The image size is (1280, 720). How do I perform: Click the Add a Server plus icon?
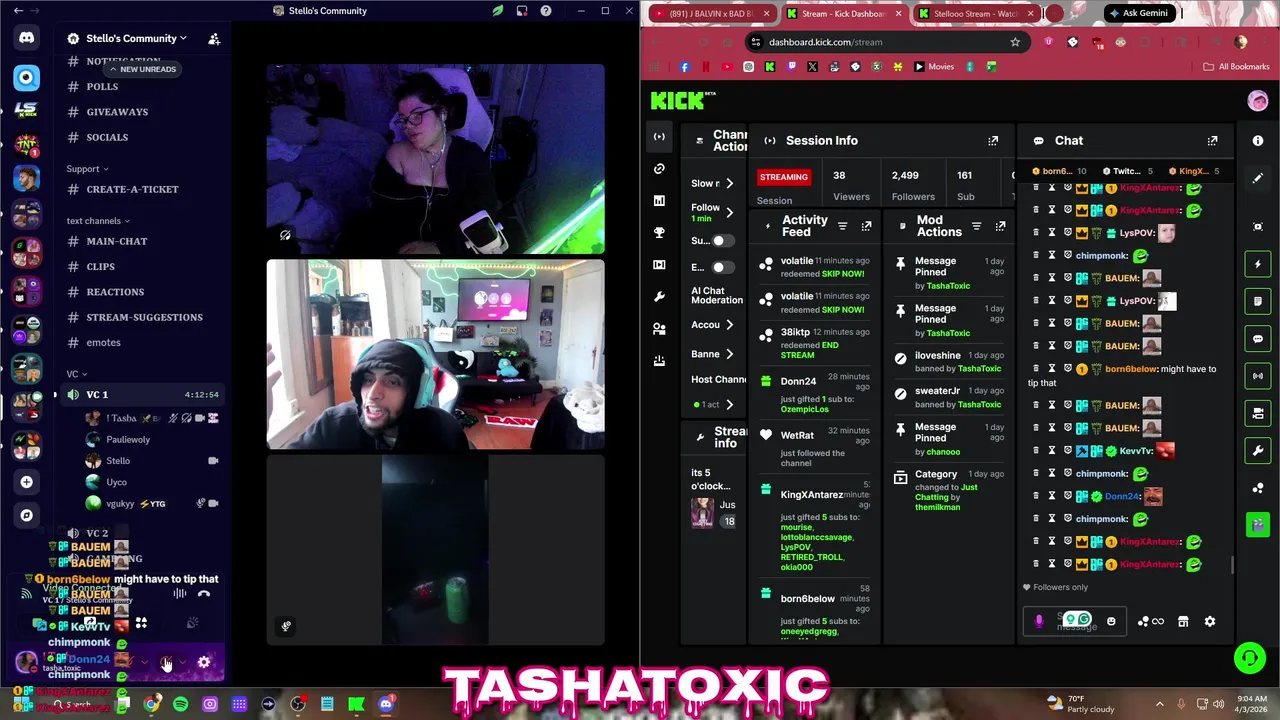tap(27, 482)
